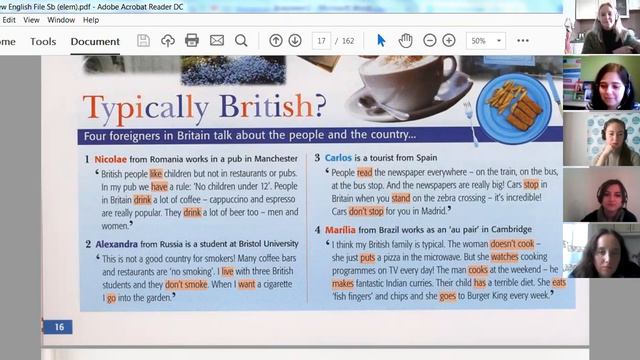Print the document with printer icon
This screenshot has width=640, height=360.
[x=192, y=40]
